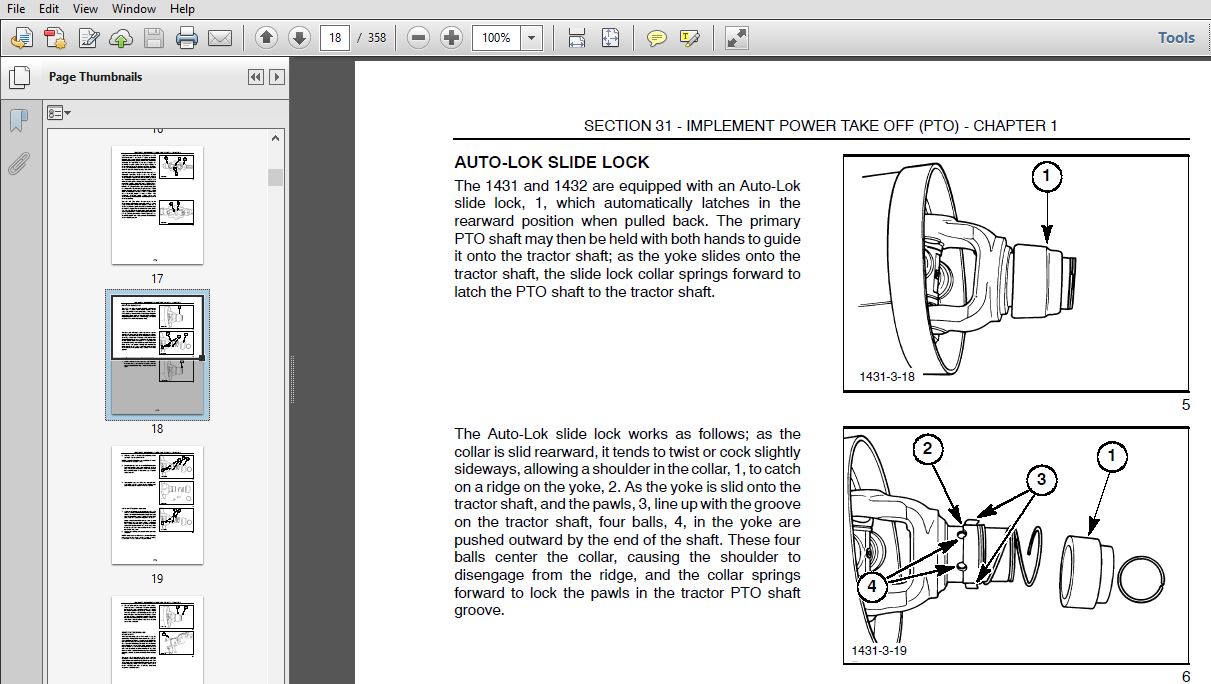Select the page 18 thumbnail
1211x684 pixels.
[157, 355]
